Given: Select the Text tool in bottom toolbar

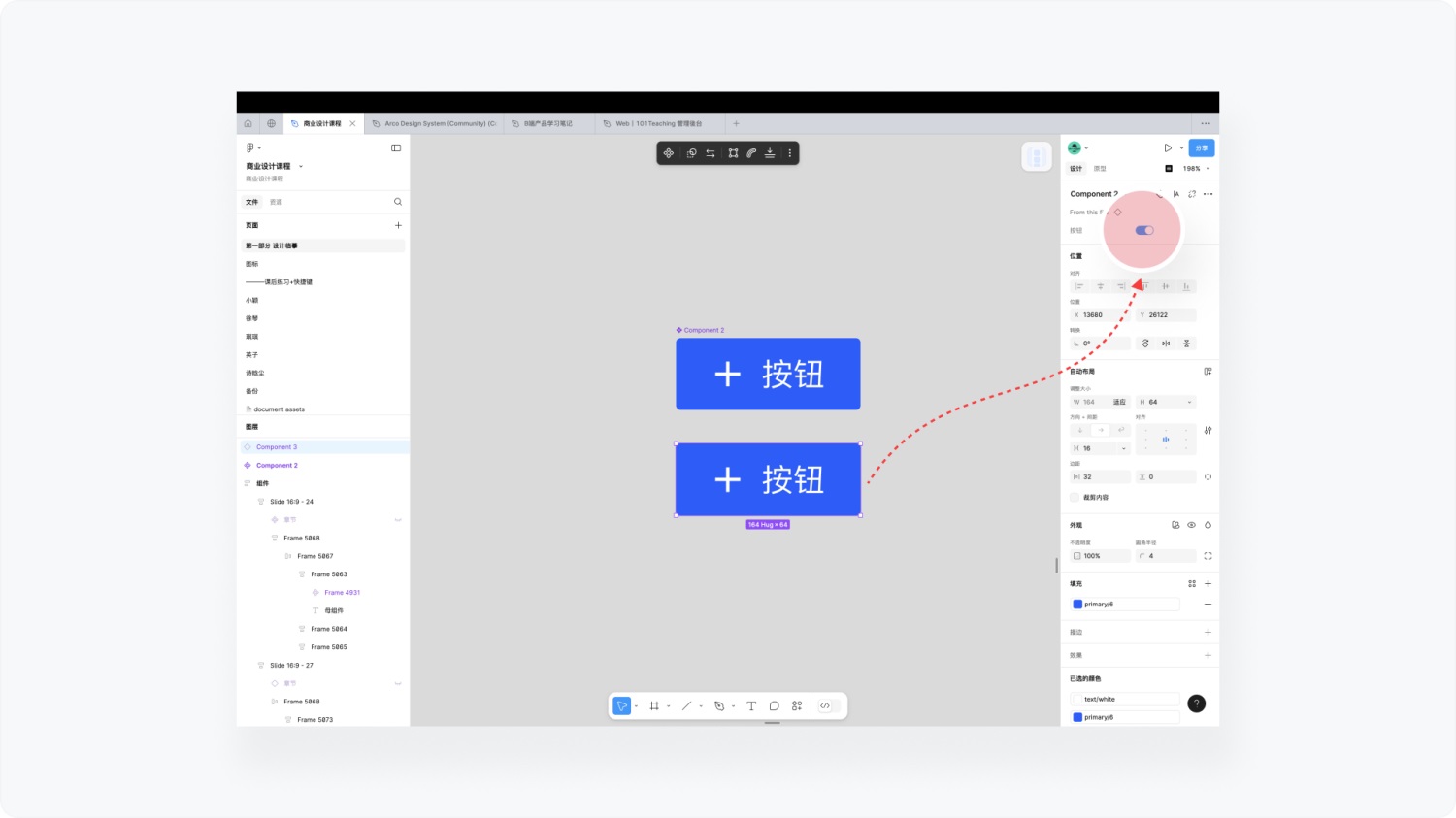Looking at the screenshot, I should 751,705.
